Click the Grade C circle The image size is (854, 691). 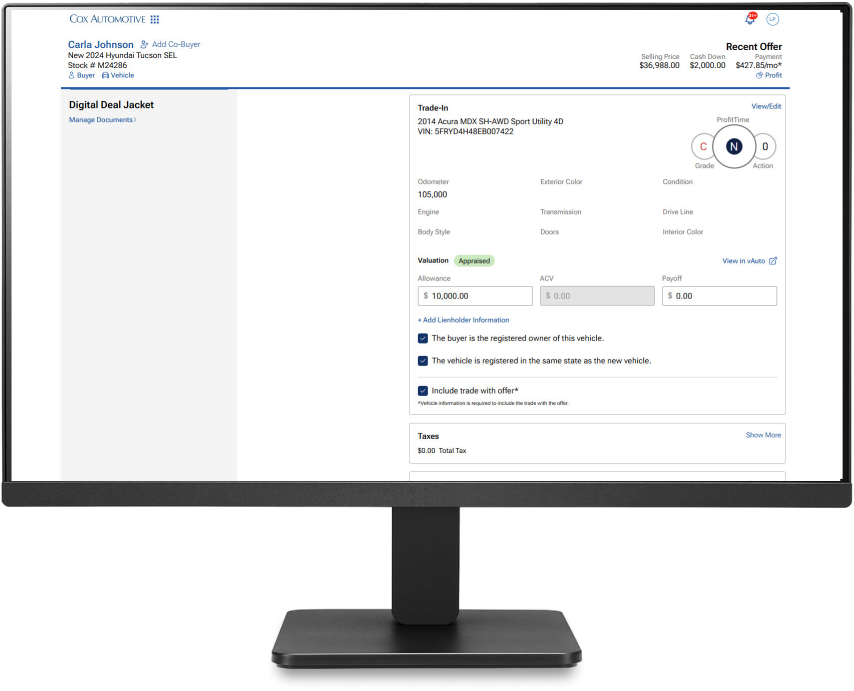[x=703, y=147]
